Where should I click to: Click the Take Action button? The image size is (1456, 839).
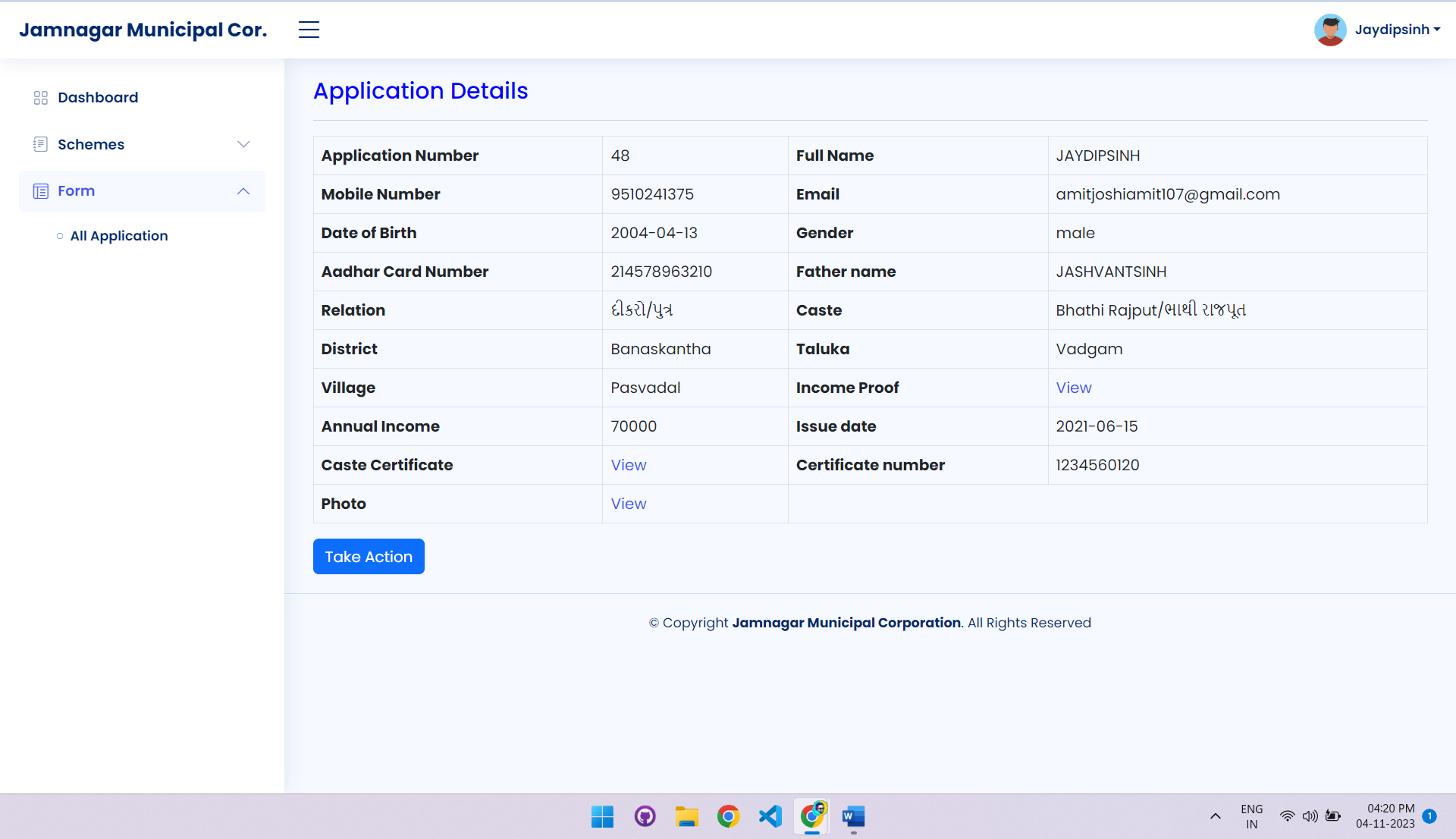coord(369,557)
